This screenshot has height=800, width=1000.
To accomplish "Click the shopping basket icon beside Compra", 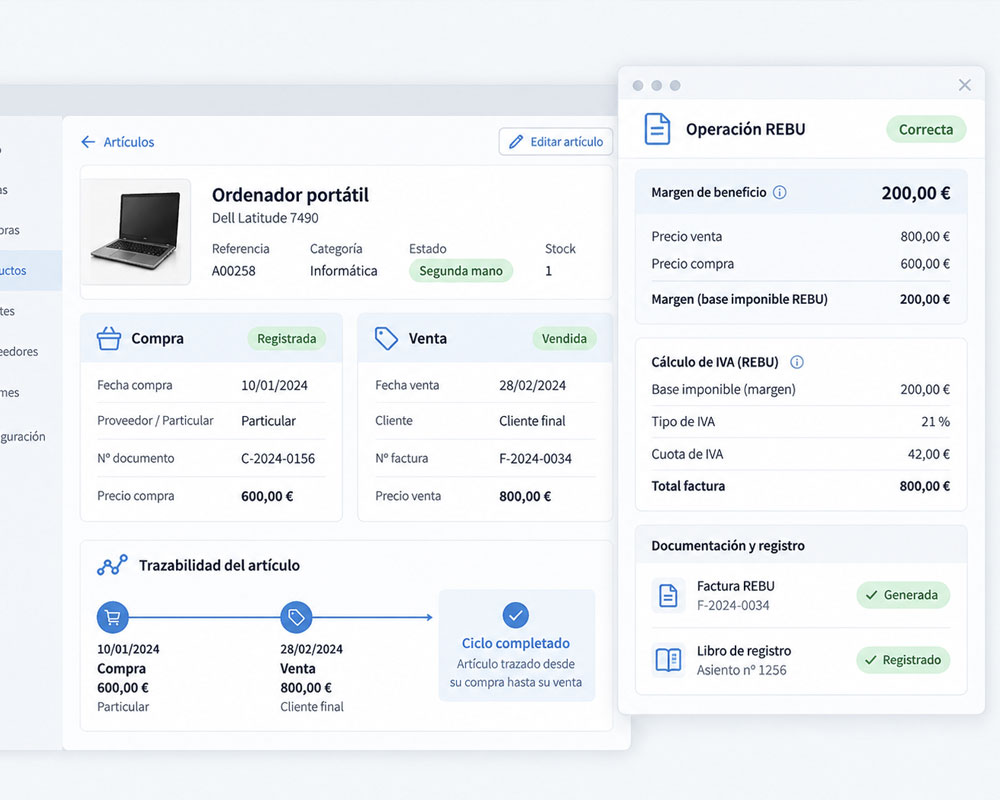I will pos(108,338).
